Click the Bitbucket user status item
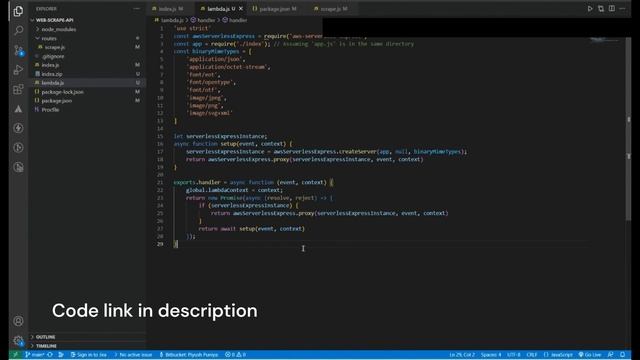640x360 pixels. click(188, 355)
